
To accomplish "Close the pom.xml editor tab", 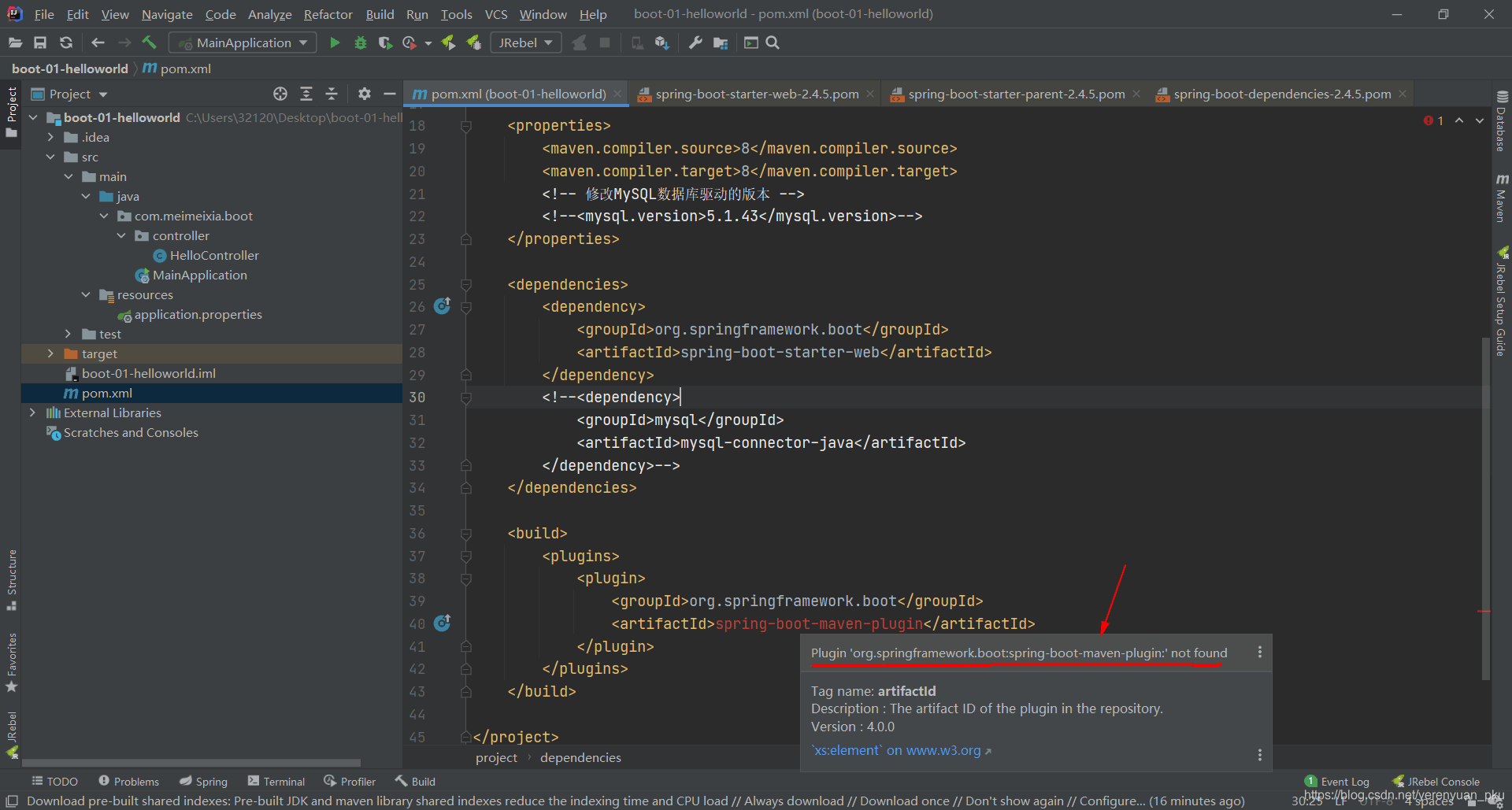I will (x=617, y=94).
